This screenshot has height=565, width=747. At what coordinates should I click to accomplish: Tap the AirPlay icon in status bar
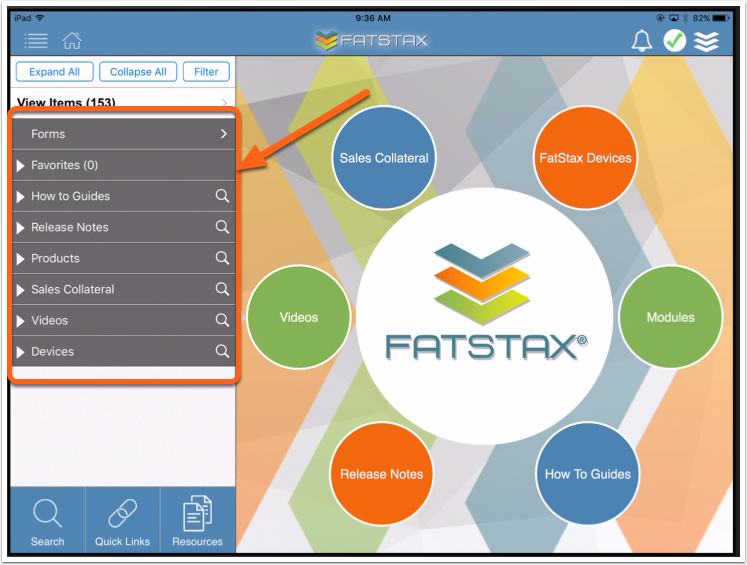point(674,18)
